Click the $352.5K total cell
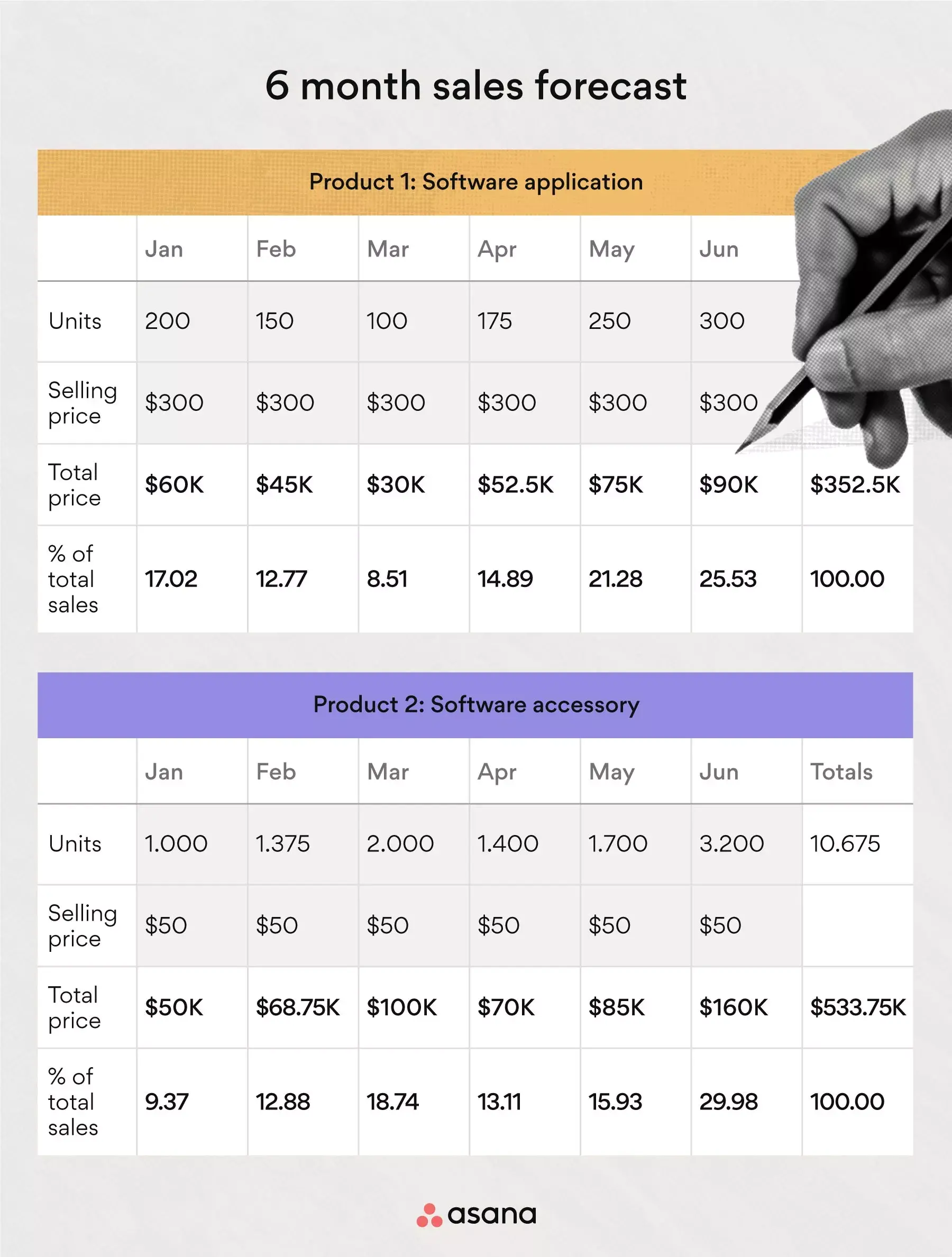Screen dimensions: 952x1257 tap(855, 485)
